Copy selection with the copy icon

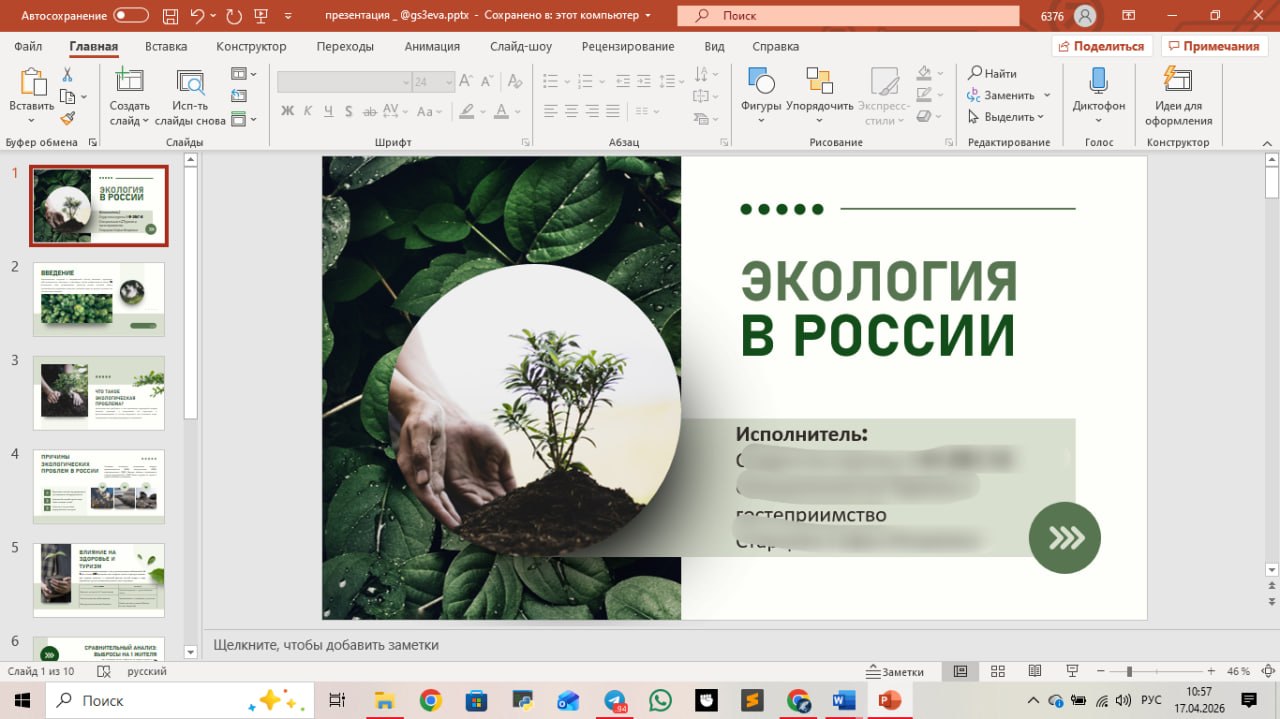68,97
